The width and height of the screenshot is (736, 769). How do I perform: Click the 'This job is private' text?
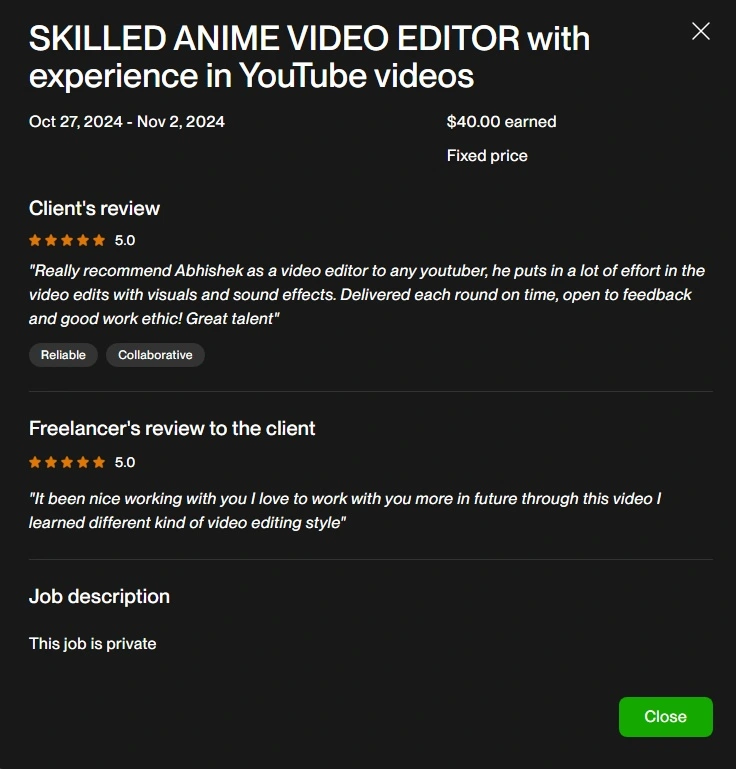coord(92,643)
